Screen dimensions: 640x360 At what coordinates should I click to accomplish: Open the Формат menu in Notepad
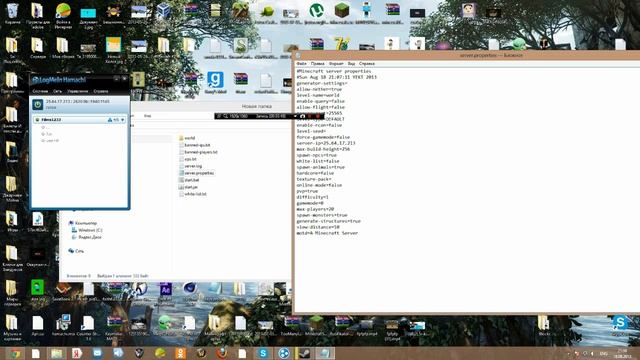click(336, 64)
